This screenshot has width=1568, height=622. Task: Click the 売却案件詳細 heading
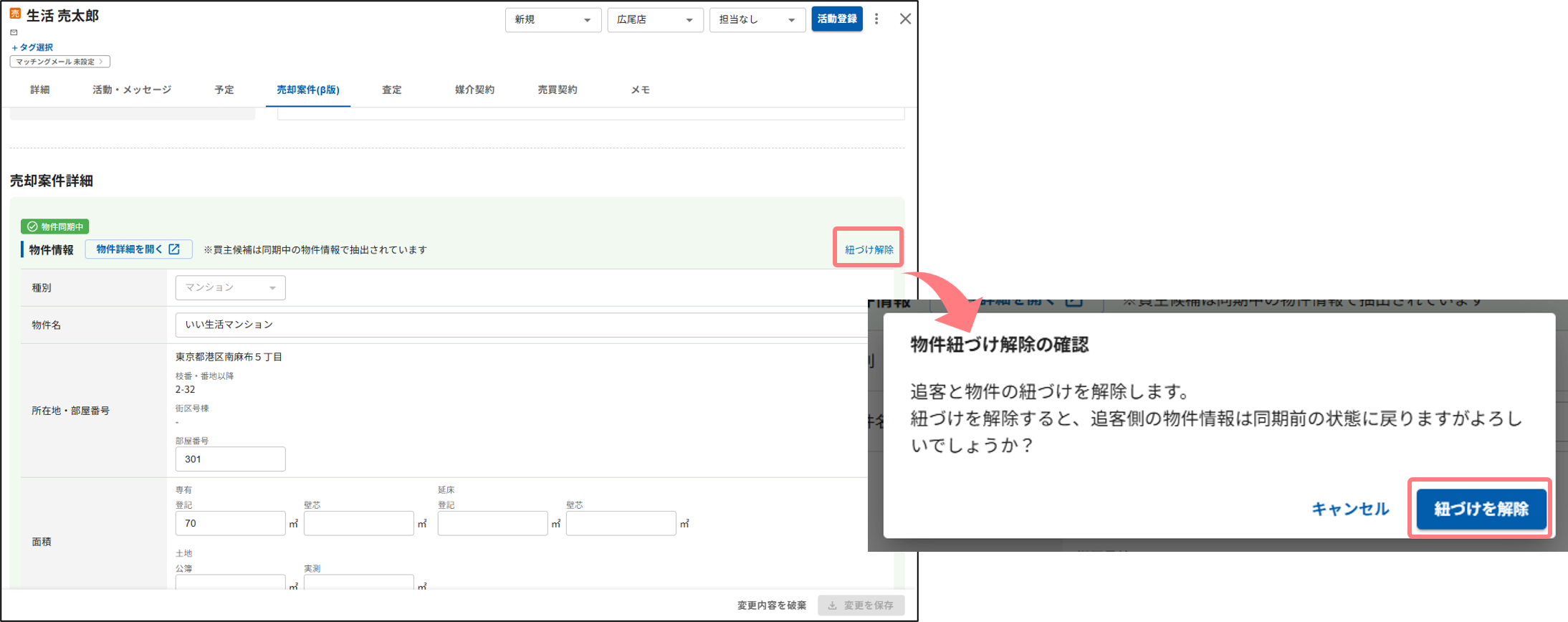pyautogui.click(x=52, y=181)
